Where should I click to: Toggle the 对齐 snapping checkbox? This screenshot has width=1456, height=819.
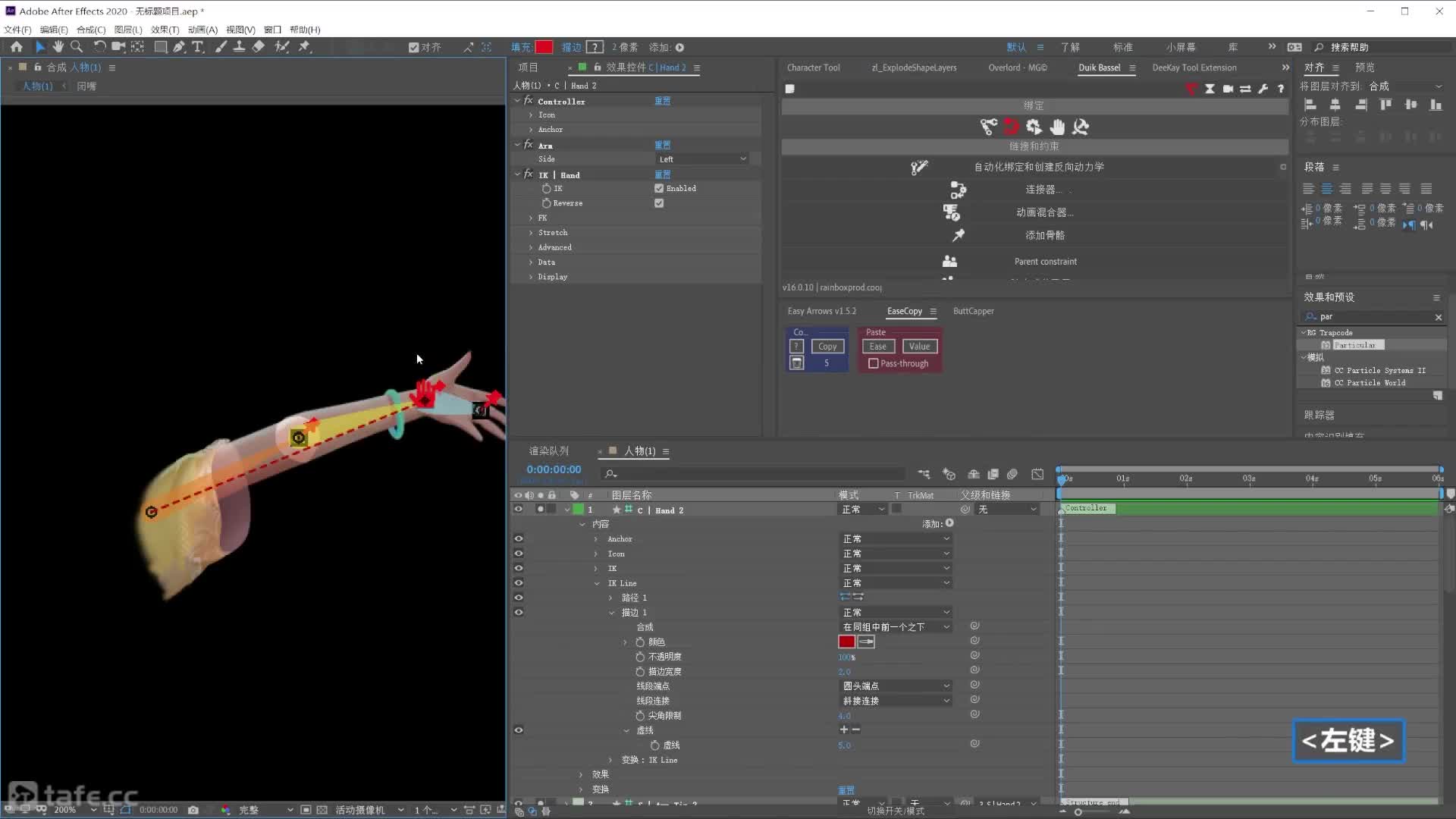pos(413,47)
